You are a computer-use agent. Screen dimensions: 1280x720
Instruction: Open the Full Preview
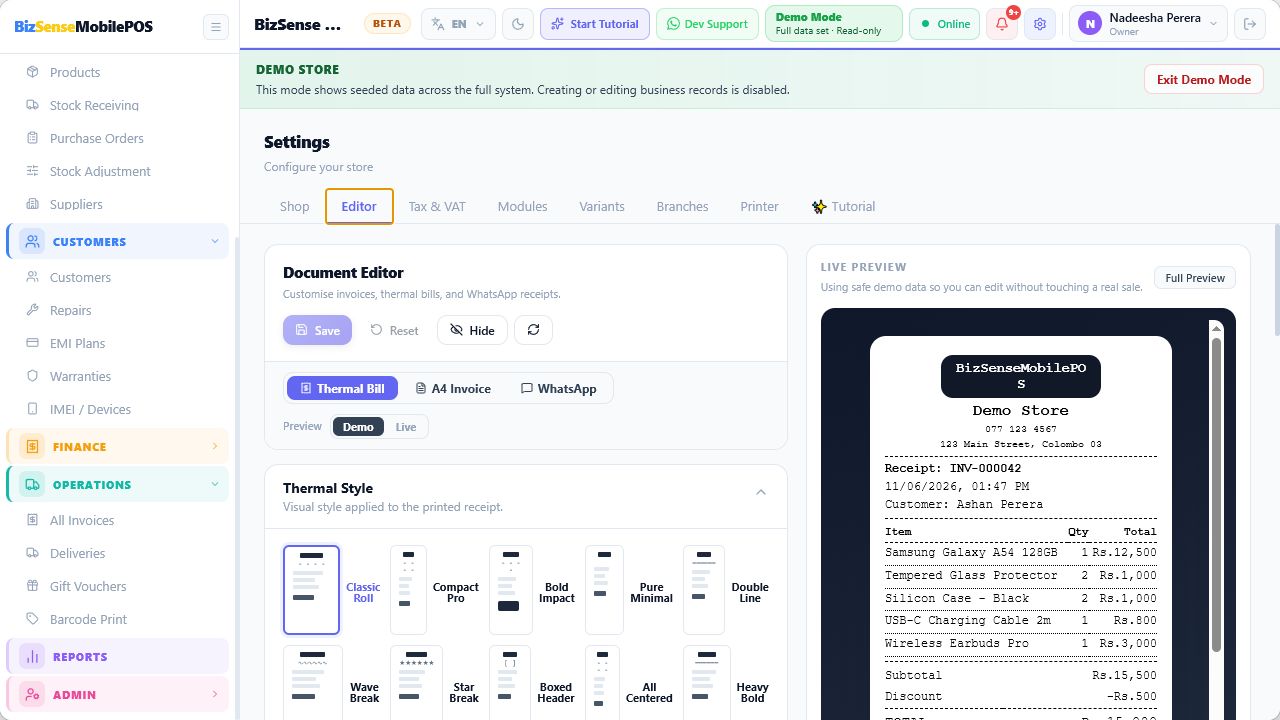pos(1195,278)
